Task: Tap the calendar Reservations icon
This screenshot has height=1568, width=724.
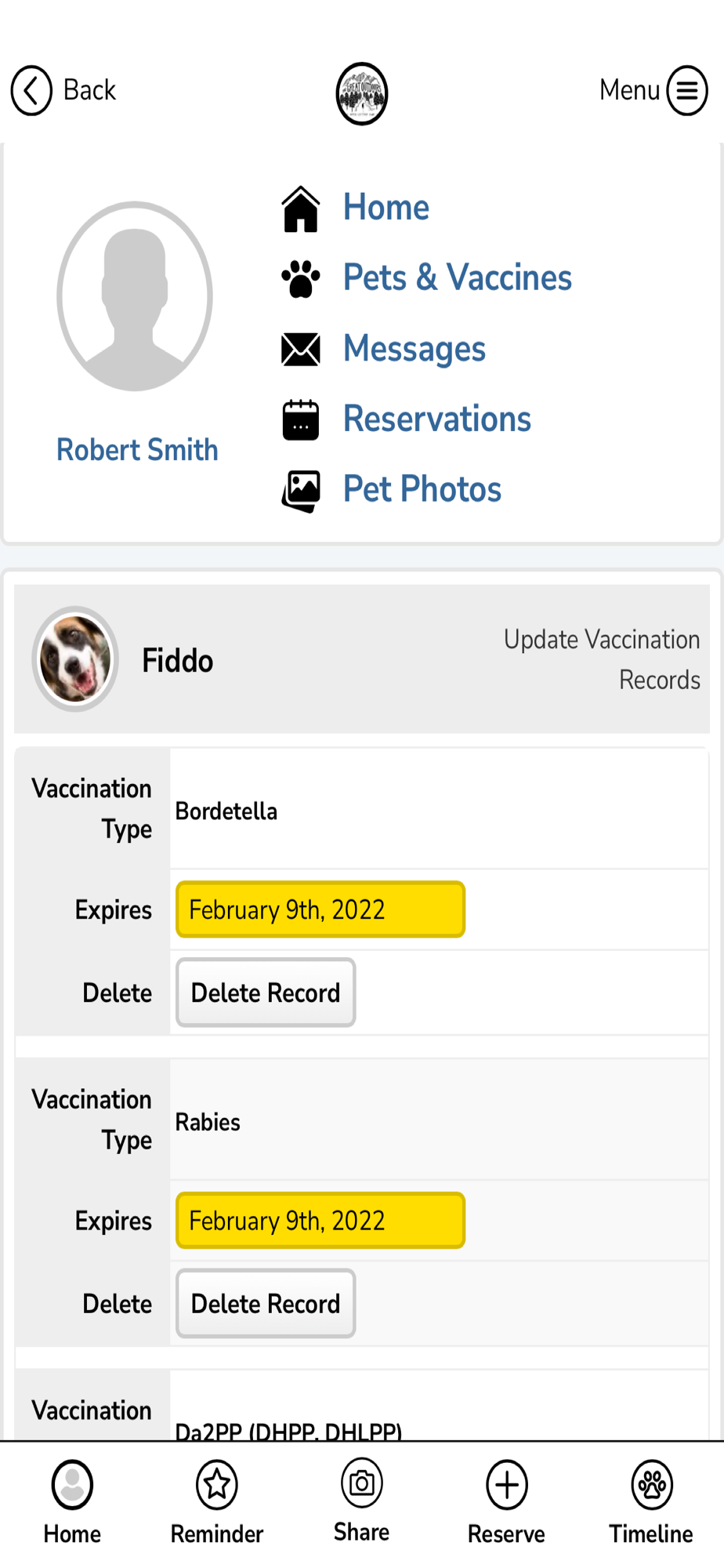Action: (x=301, y=419)
